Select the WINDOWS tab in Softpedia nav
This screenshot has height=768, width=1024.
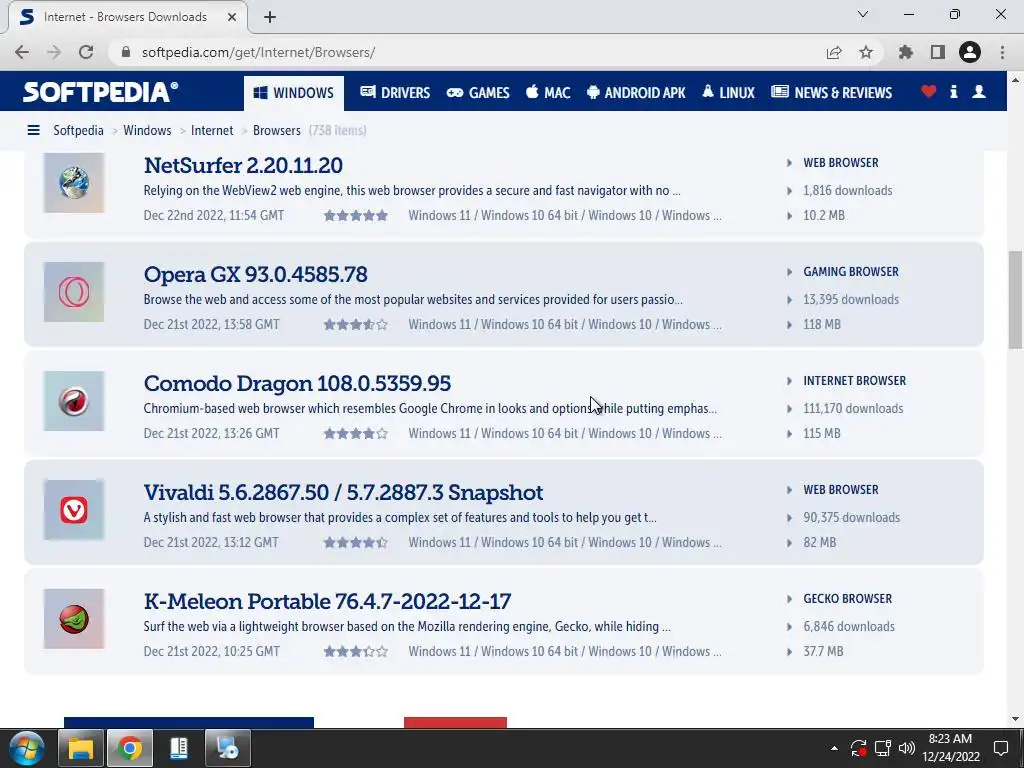(294, 93)
